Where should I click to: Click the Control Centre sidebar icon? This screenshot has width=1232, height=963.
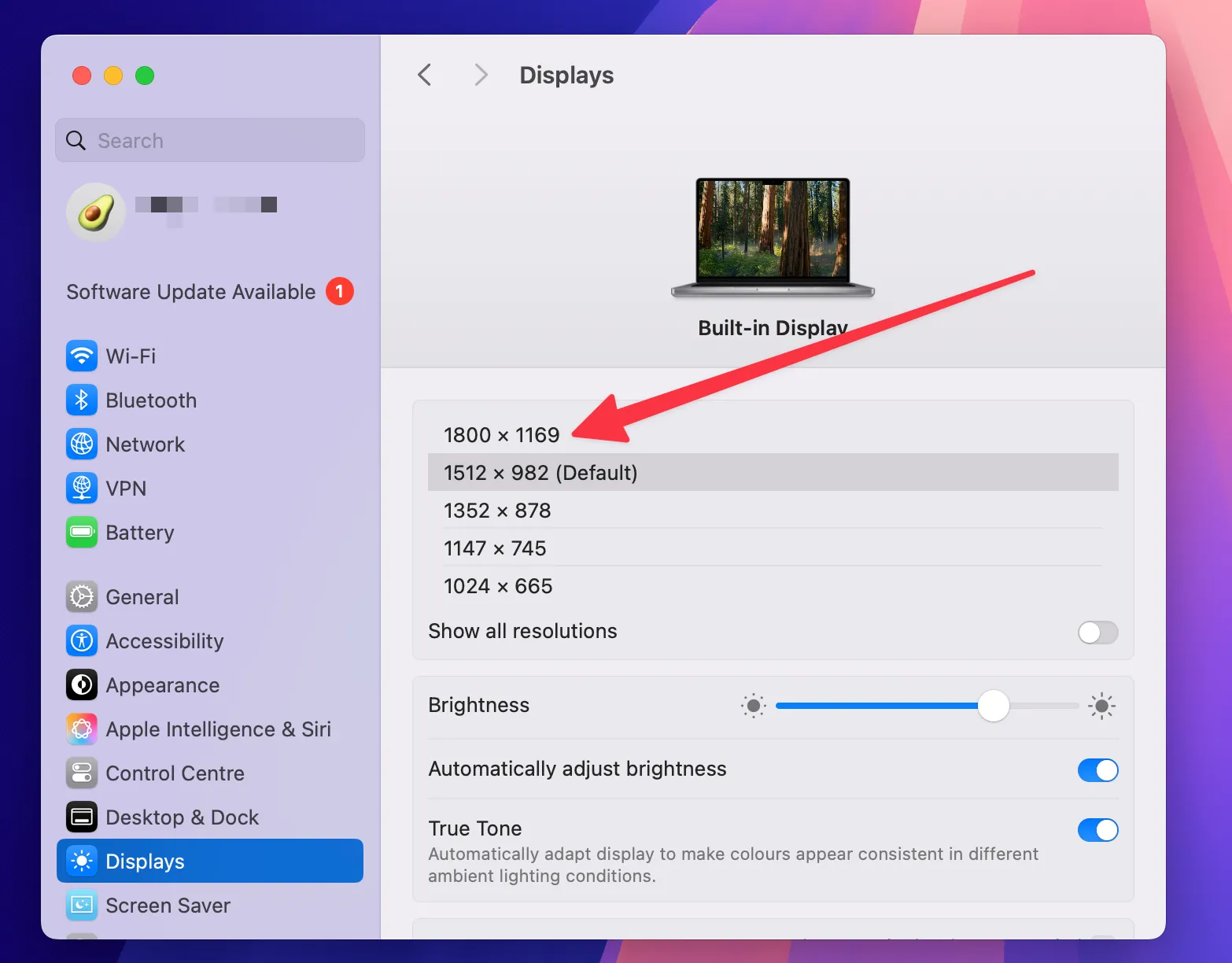[x=82, y=773]
